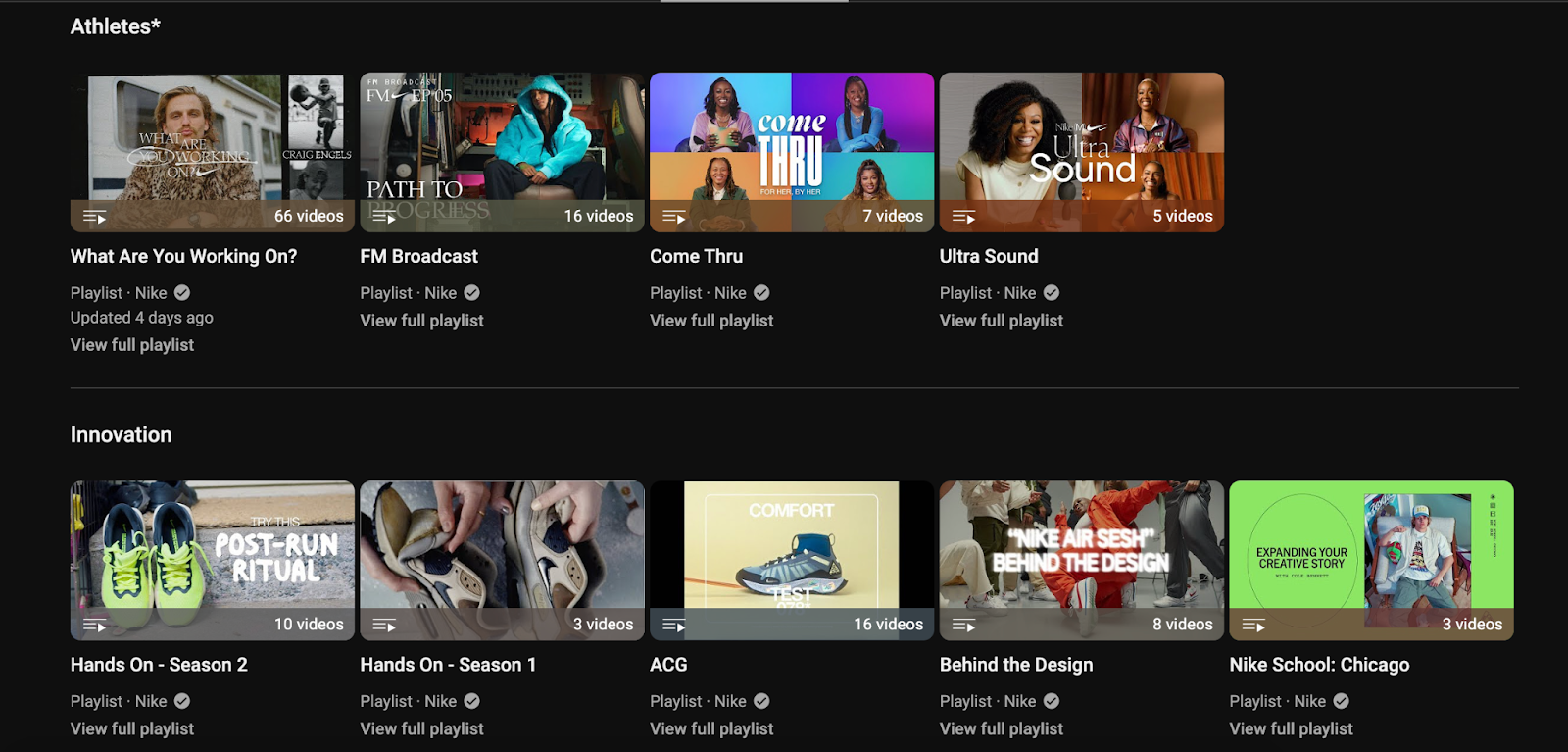Viewport: 1568px width, 752px height.
Task: Click verified badge under Hands On Season 1
Action: pyautogui.click(x=472, y=701)
